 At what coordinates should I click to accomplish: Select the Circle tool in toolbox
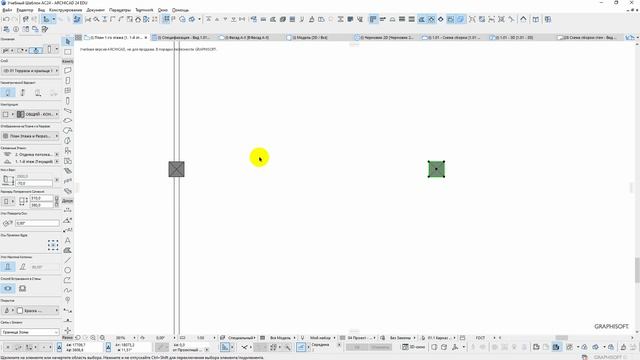[x=68, y=270]
